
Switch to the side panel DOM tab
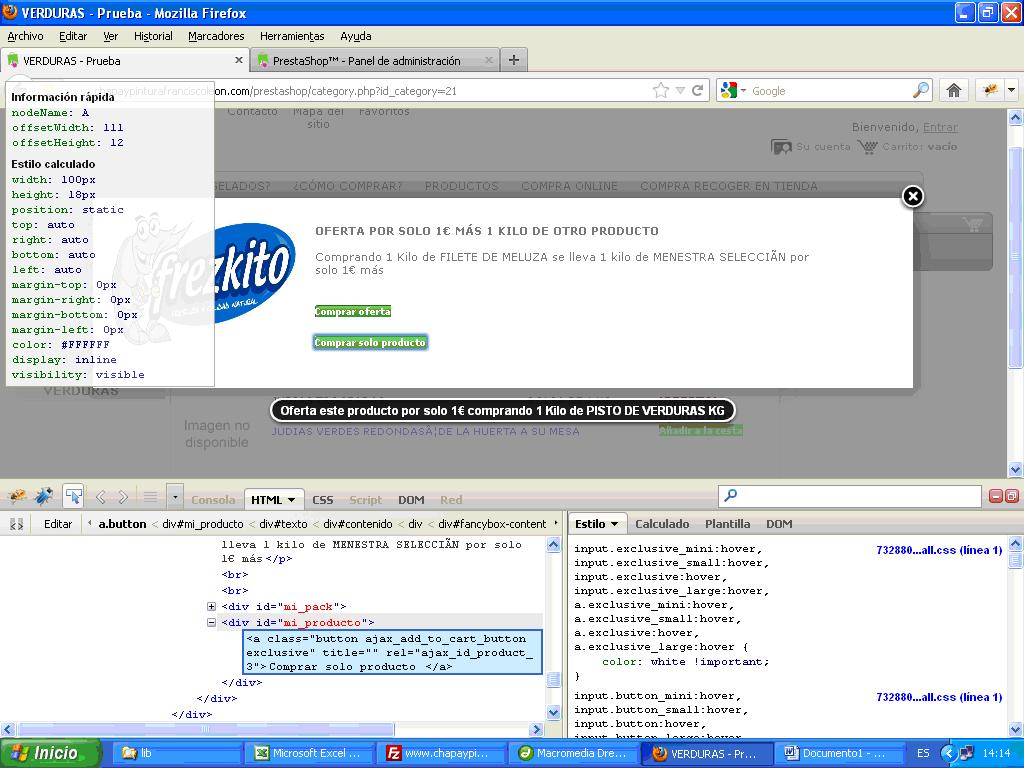point(779,524)
